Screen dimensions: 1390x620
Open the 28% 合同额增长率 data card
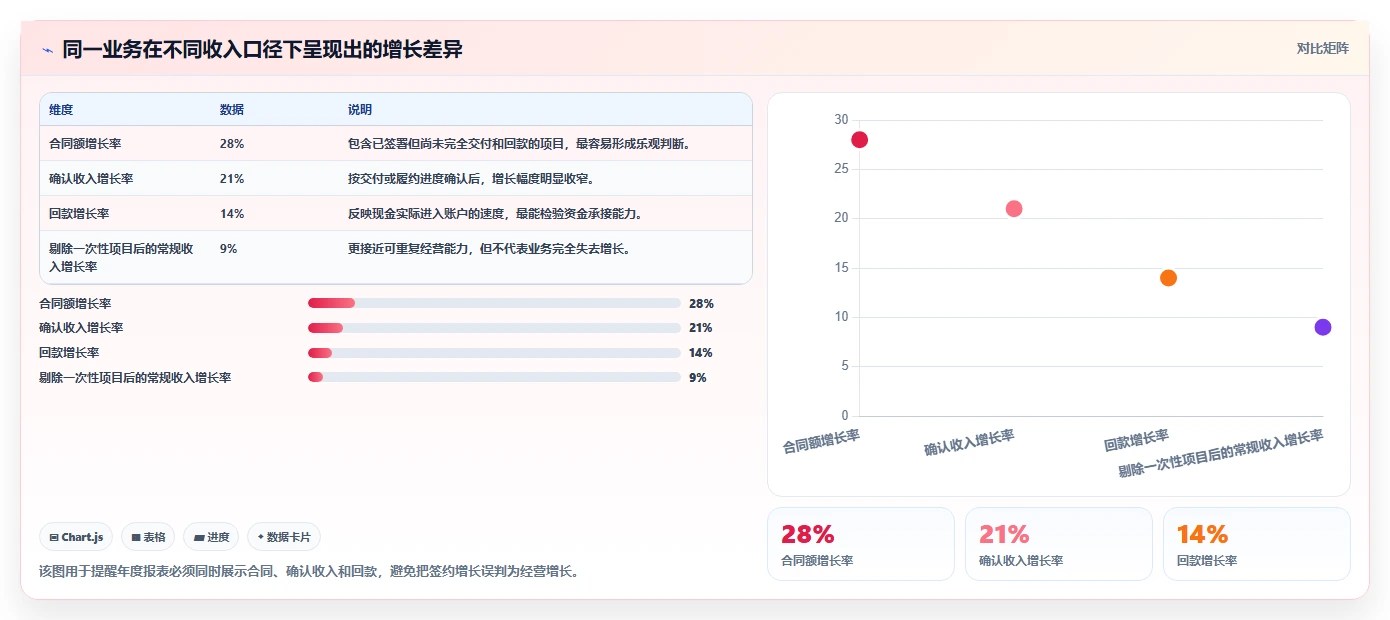click(x=861, y=544)
